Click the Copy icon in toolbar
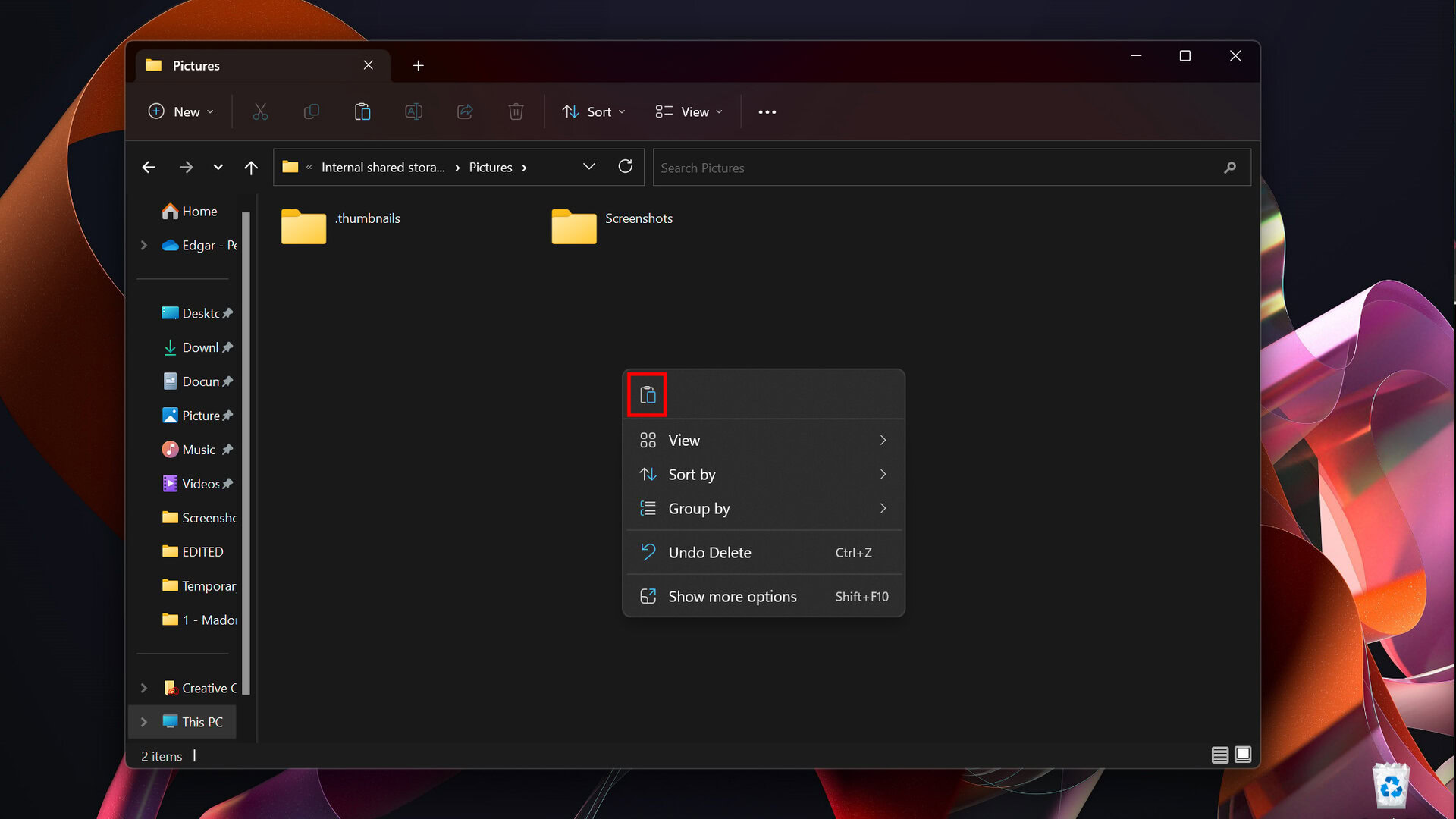1456x819 pixels. click(311, 111)
